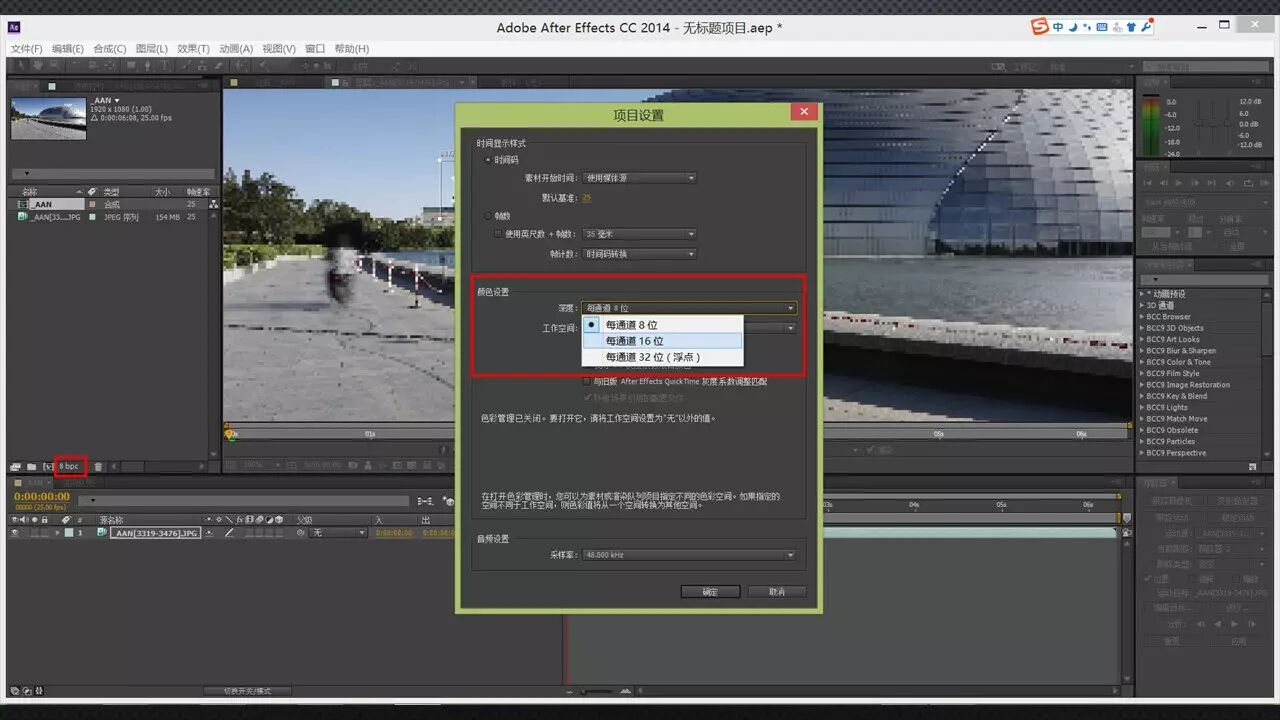The image size is (1280, 720).
Task: Click the trash icon in Project panel
Action: tap(98, 466)
